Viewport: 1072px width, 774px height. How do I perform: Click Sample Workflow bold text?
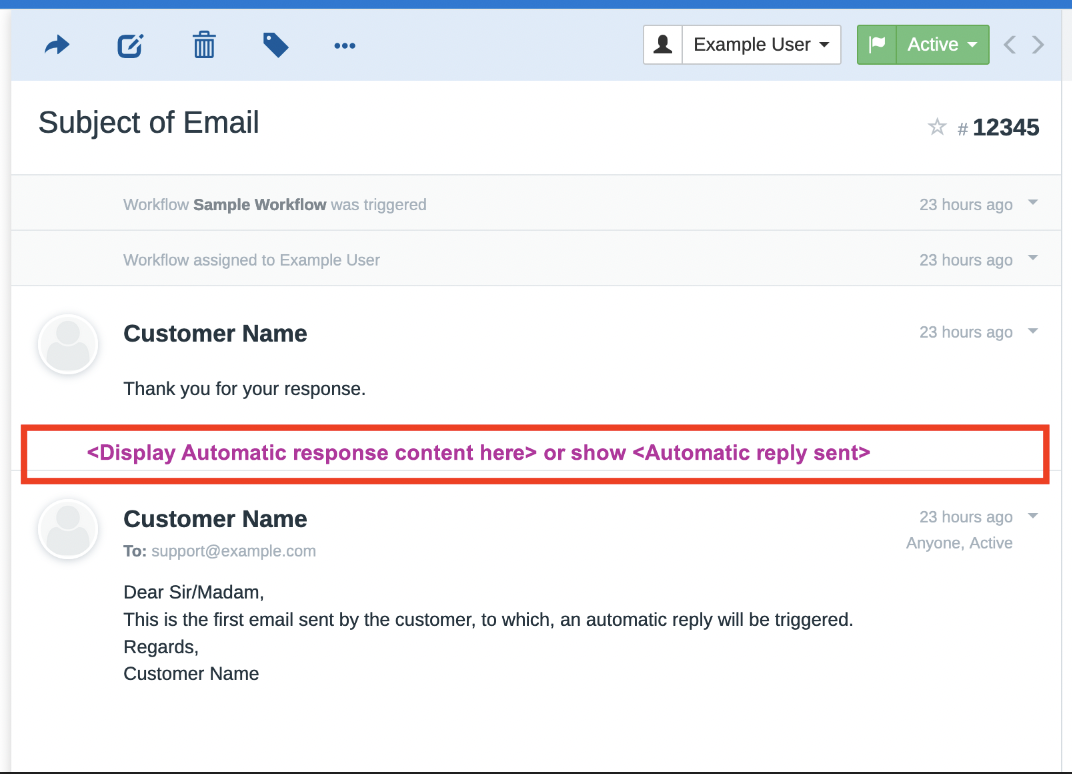tap(260, 204)
